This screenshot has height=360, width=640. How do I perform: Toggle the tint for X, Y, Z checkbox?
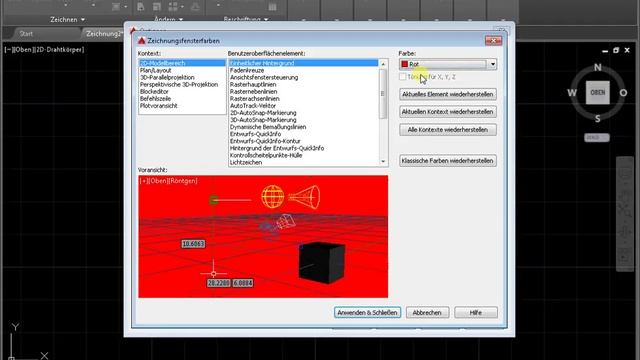tap(403, 77)
